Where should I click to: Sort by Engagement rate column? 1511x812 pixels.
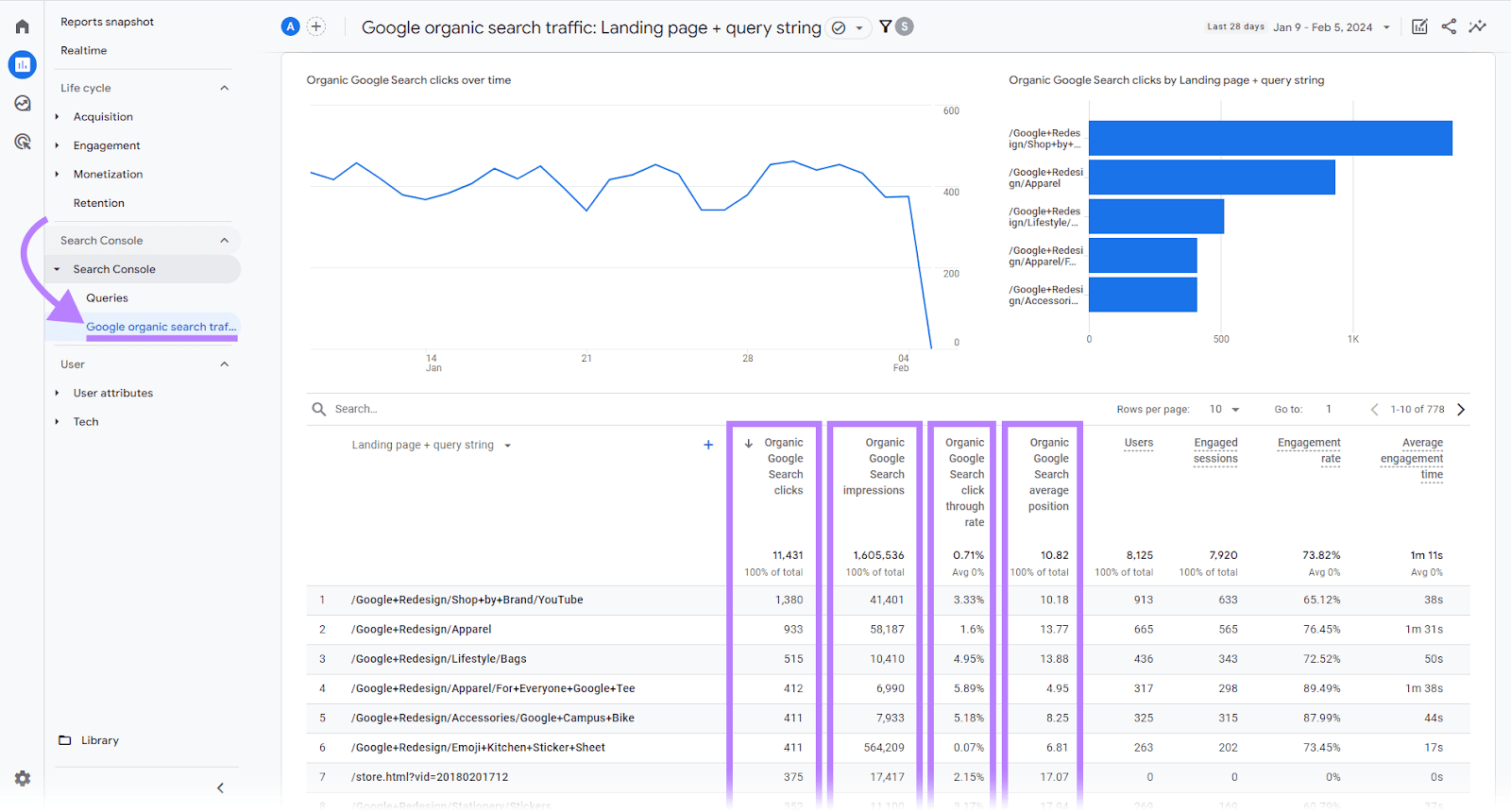[1309, 450]
